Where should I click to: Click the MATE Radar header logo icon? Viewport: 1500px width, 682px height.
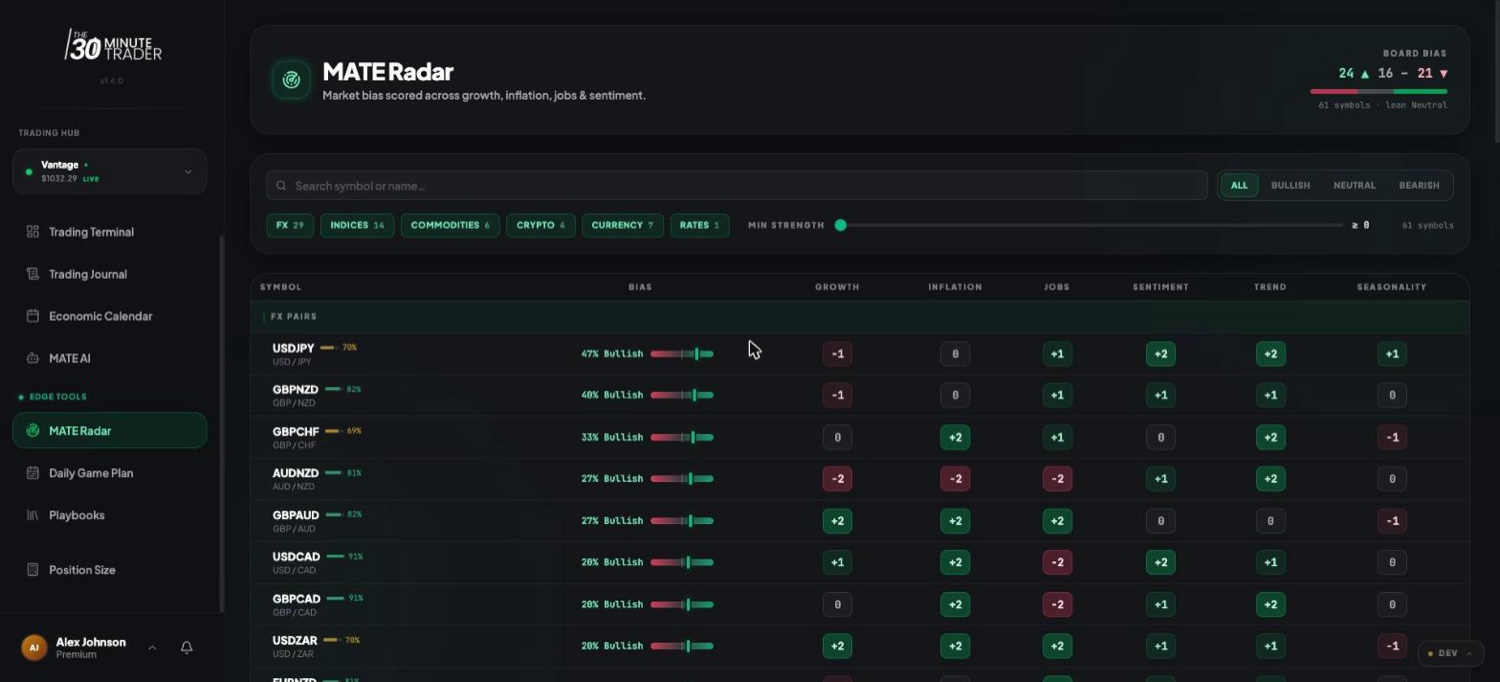point(292,80)
